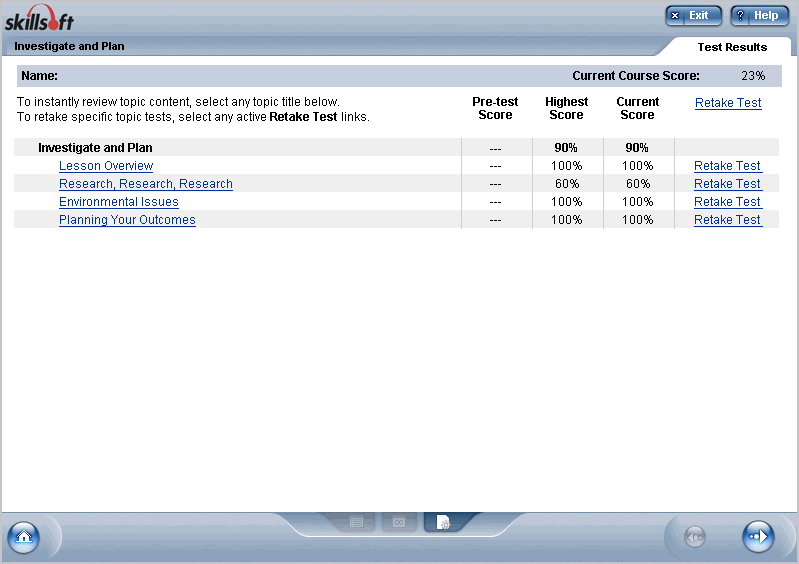This screenshot has width=799, height=564.
Task: Click the Pre-test Score column header
Action: click(x=495, y=108)
